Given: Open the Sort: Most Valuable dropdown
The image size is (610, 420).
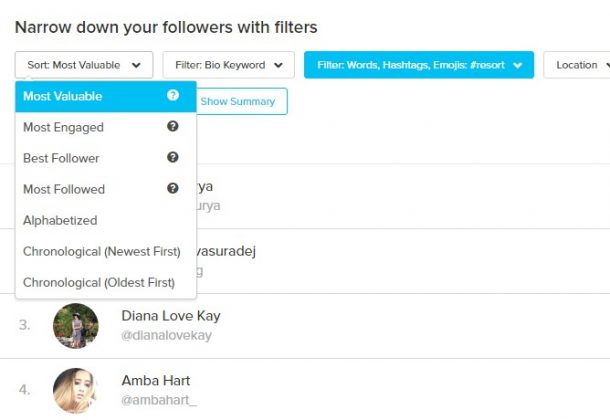Looking at the screenshot, I should coord(84,65).
